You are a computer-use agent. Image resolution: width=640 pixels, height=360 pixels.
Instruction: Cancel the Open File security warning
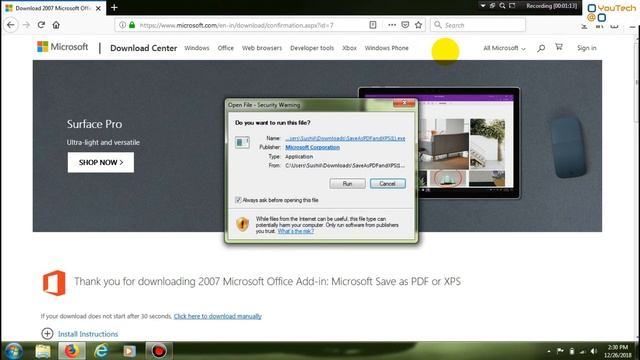387,184
